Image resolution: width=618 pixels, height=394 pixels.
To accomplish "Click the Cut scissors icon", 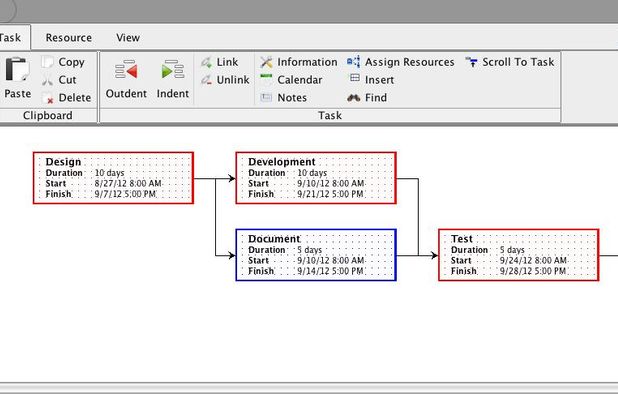I will point(47,80).
